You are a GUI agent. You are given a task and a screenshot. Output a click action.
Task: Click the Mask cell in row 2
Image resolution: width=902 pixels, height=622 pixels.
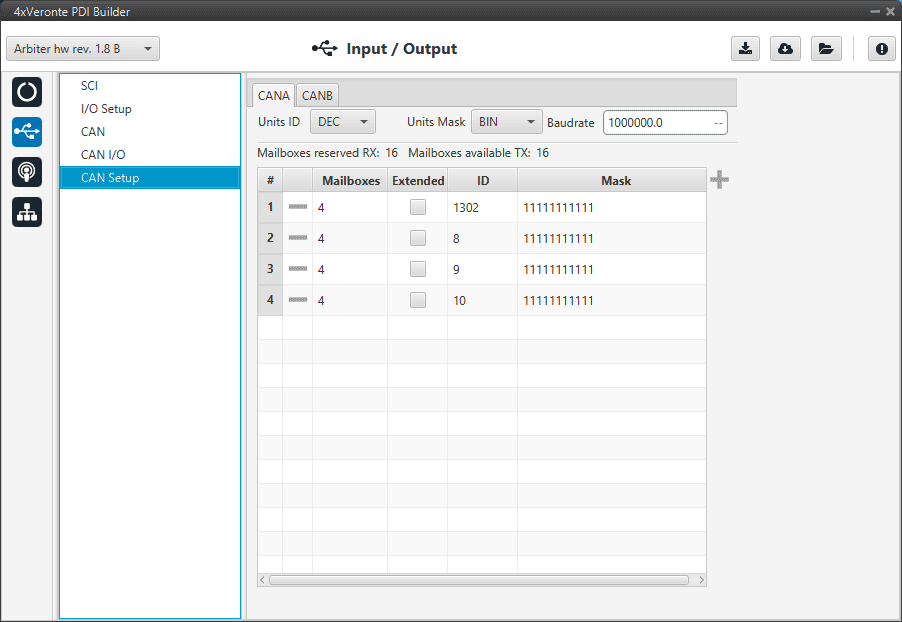612,238
